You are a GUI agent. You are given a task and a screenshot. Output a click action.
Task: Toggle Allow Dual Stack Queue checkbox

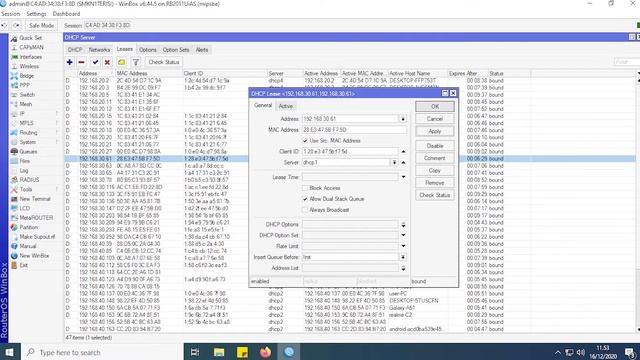(x=305, y=199)
